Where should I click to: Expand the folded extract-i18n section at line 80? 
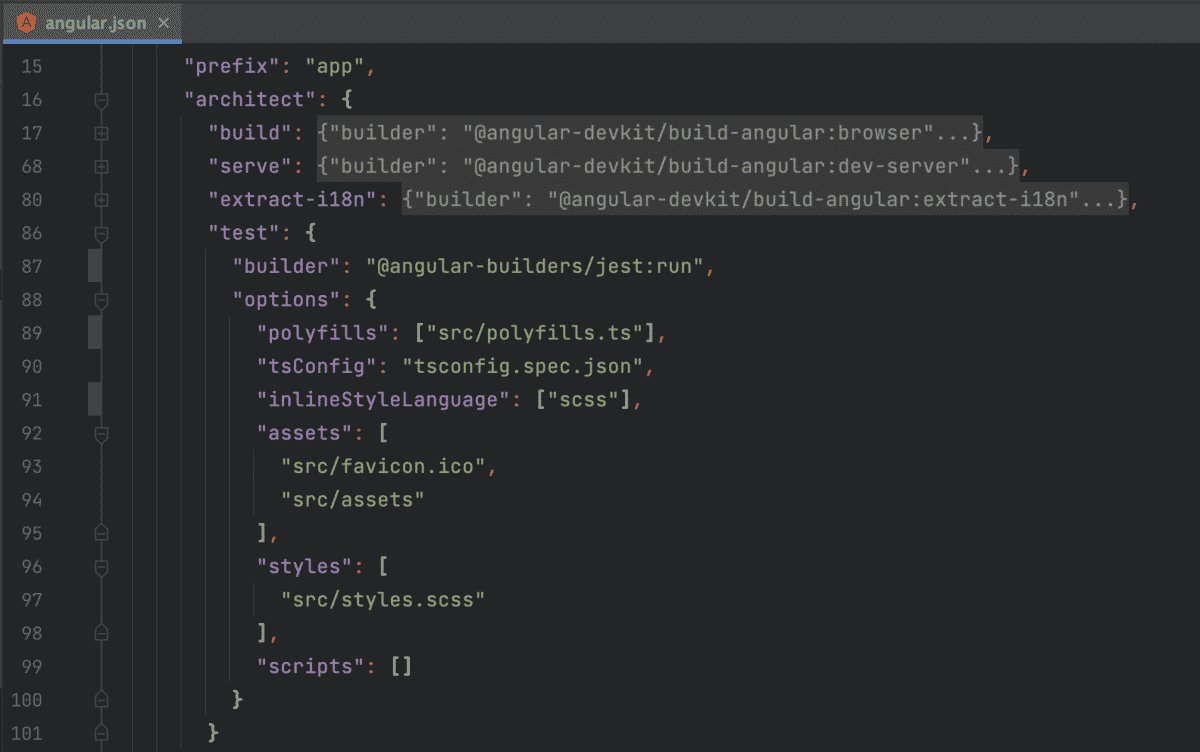(x=100, y=199)
